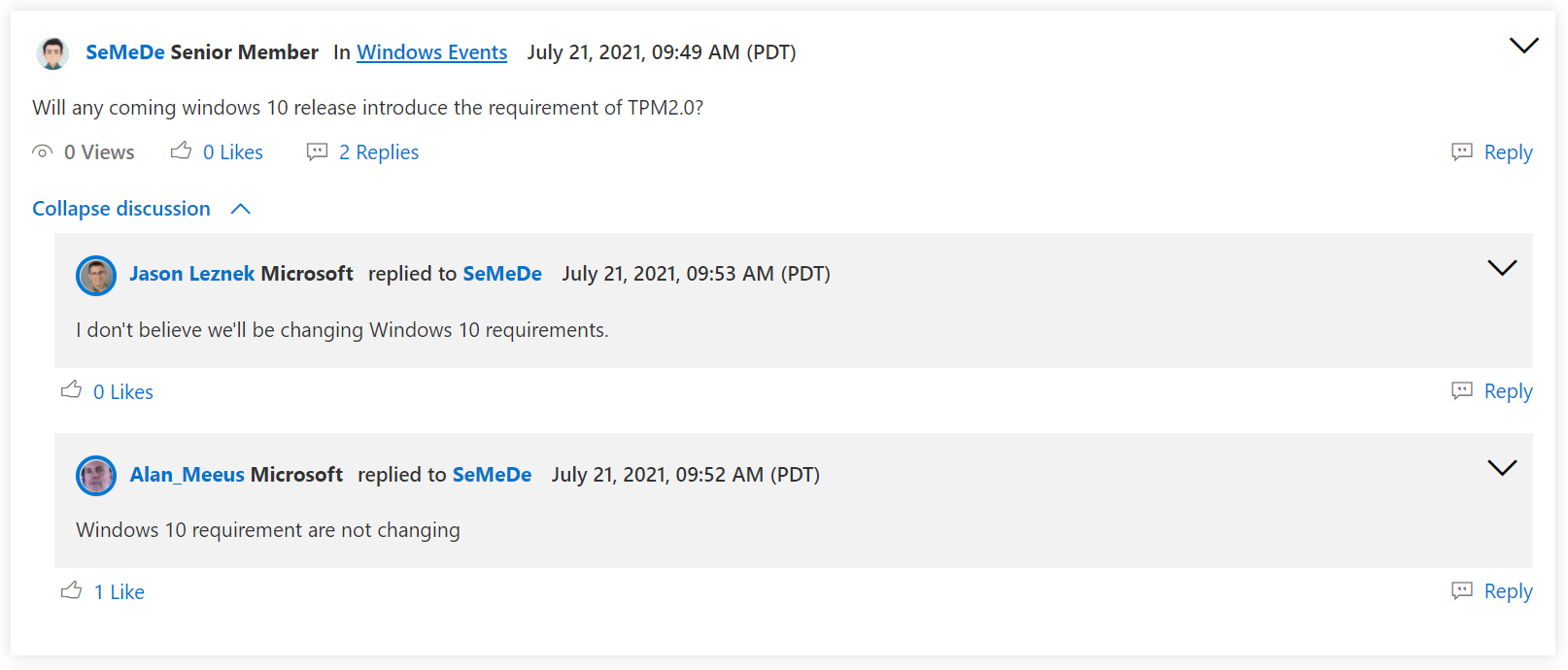Click Jason Leznek's avatar image
The width and height of the screenshot is (1568, 670).
pos(96,276)
